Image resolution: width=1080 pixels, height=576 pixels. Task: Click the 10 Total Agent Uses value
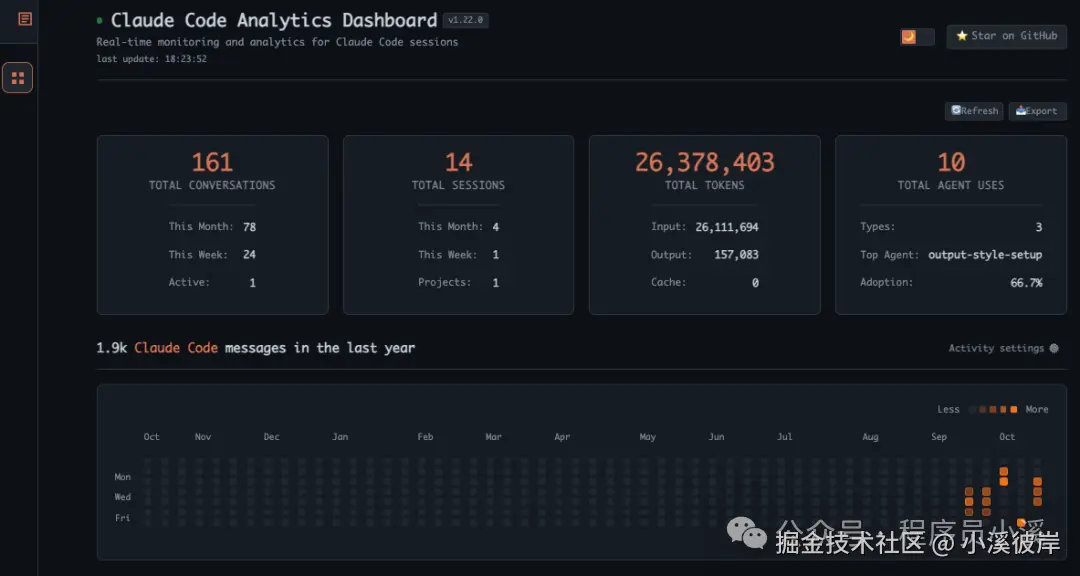(x=951, y=163)
